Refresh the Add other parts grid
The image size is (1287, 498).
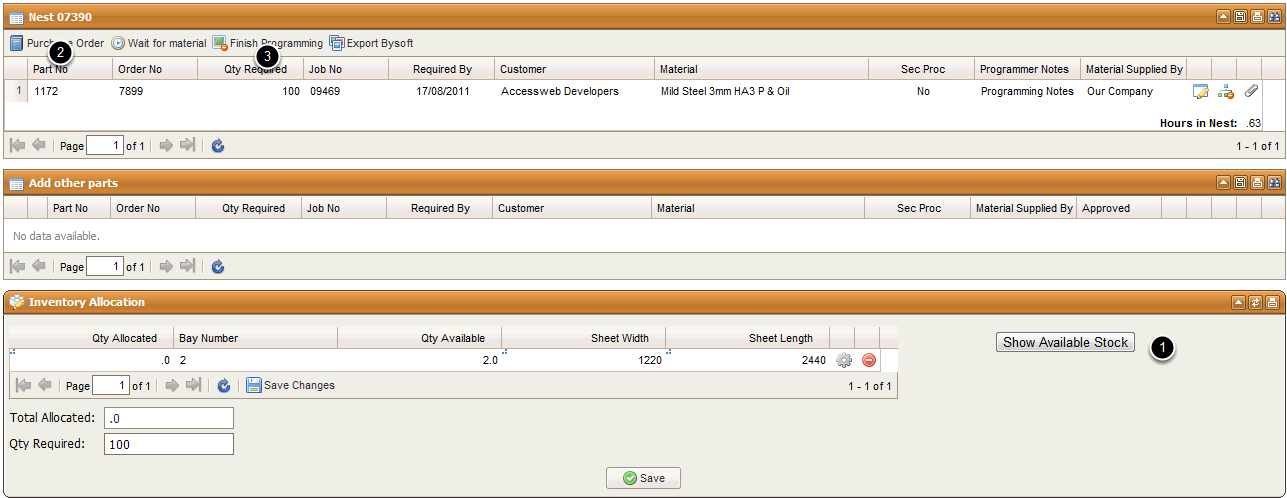point(218,267)
